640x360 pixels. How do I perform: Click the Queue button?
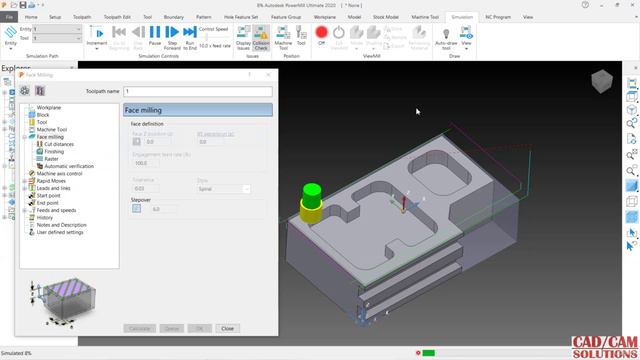pyautogui.click(x=171, y=329)
